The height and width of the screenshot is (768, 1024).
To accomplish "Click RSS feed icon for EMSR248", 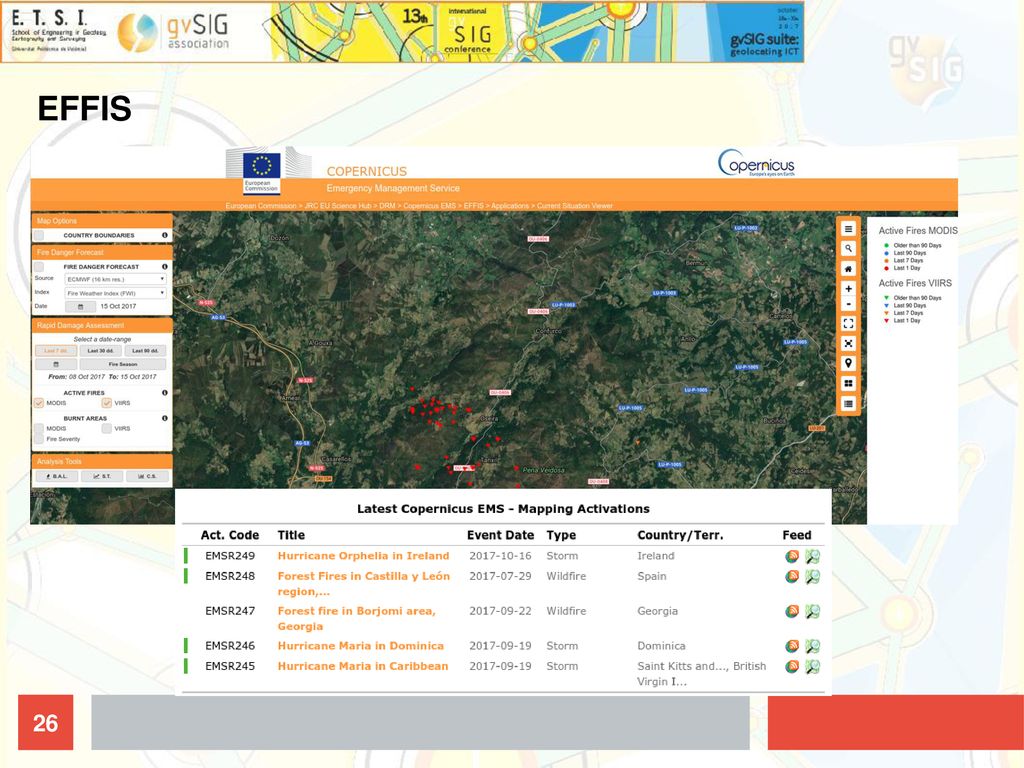I will pyautogui.click(x=792, y=577).
